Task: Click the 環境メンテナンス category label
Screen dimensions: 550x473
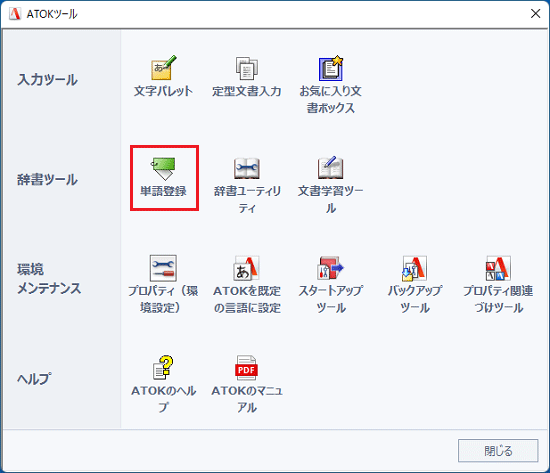Action: (49, 279)
